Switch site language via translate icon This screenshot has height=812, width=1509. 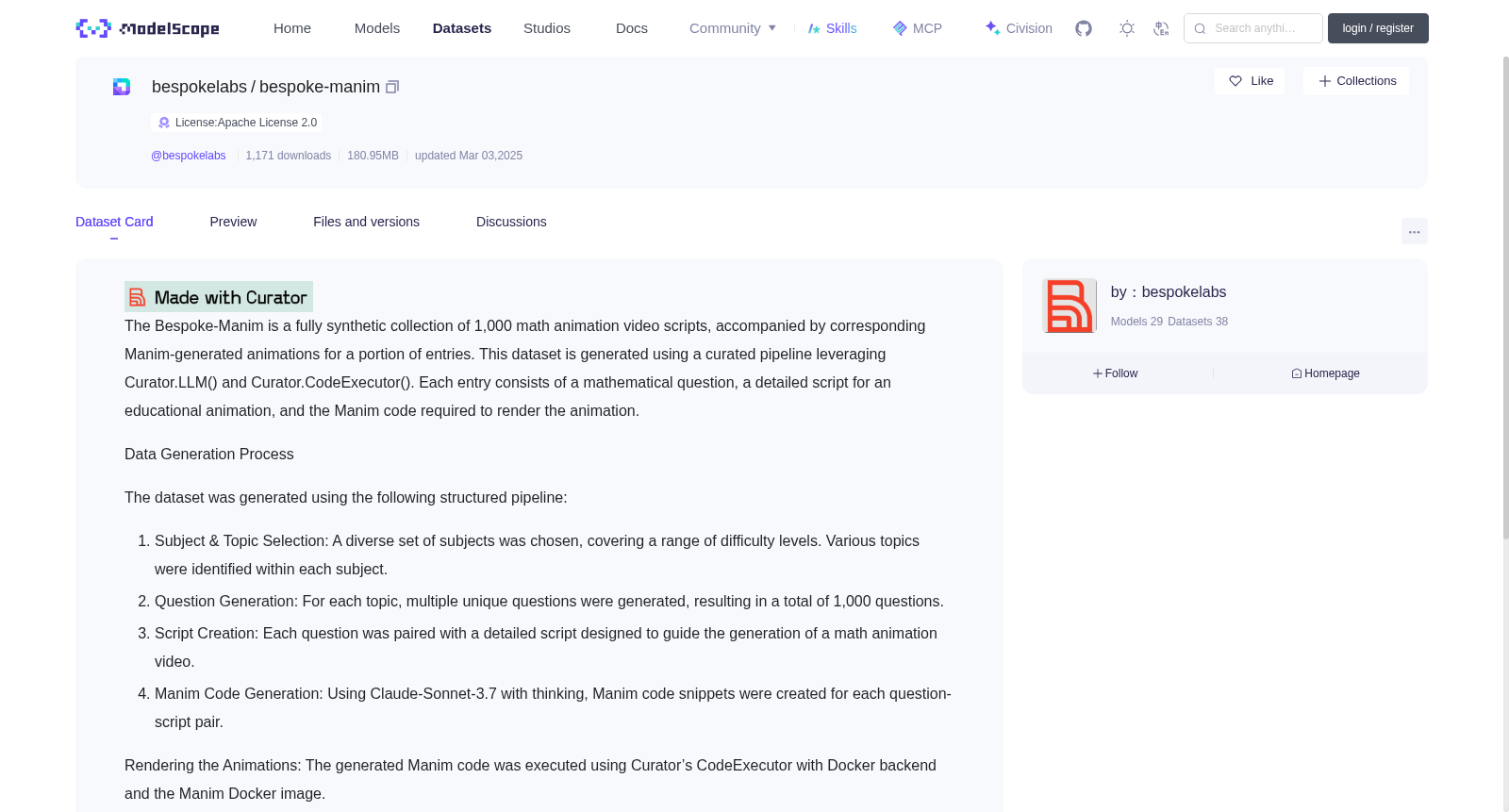[x=1161, y=28]
